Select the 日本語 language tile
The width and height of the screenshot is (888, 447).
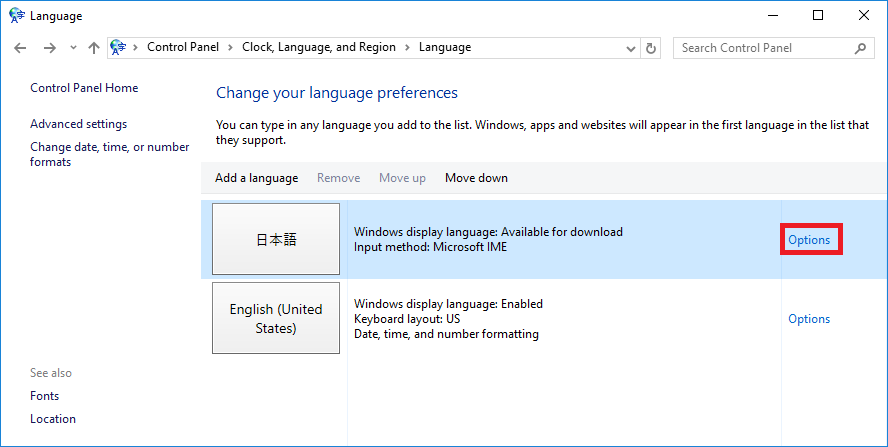(276, 239)
